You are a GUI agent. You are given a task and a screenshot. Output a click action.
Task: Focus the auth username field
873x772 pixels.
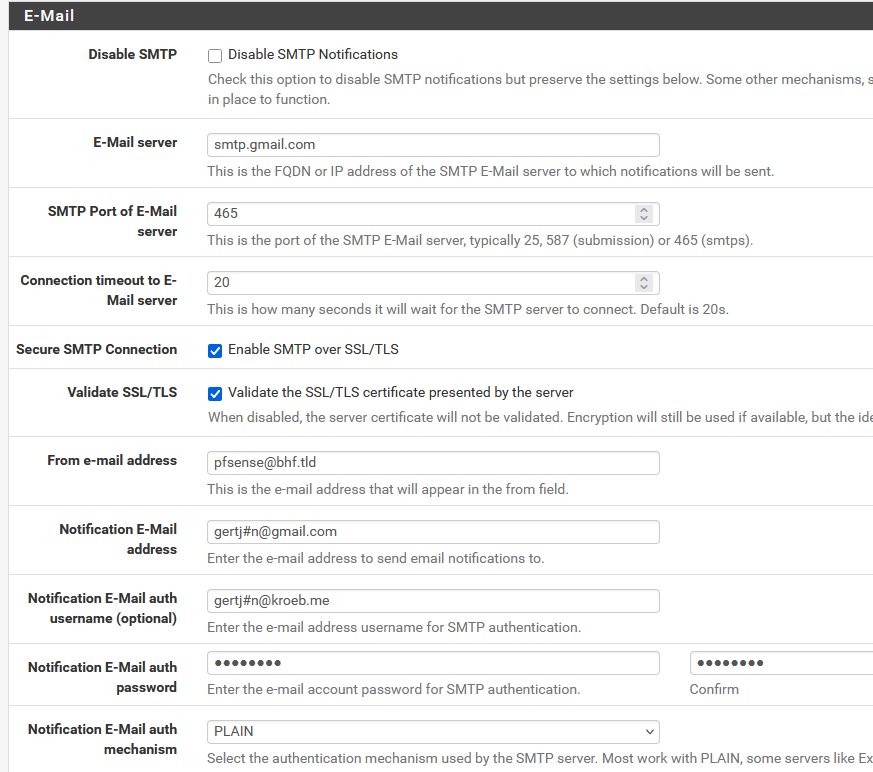coord(433,600)
